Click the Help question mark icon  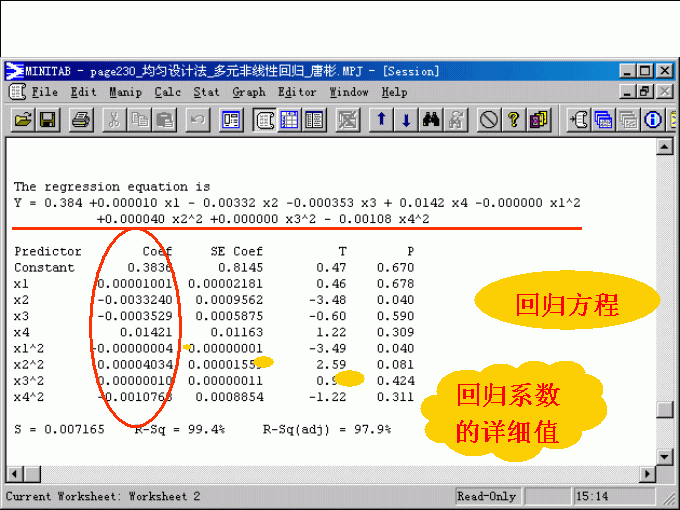coord(514,120)
